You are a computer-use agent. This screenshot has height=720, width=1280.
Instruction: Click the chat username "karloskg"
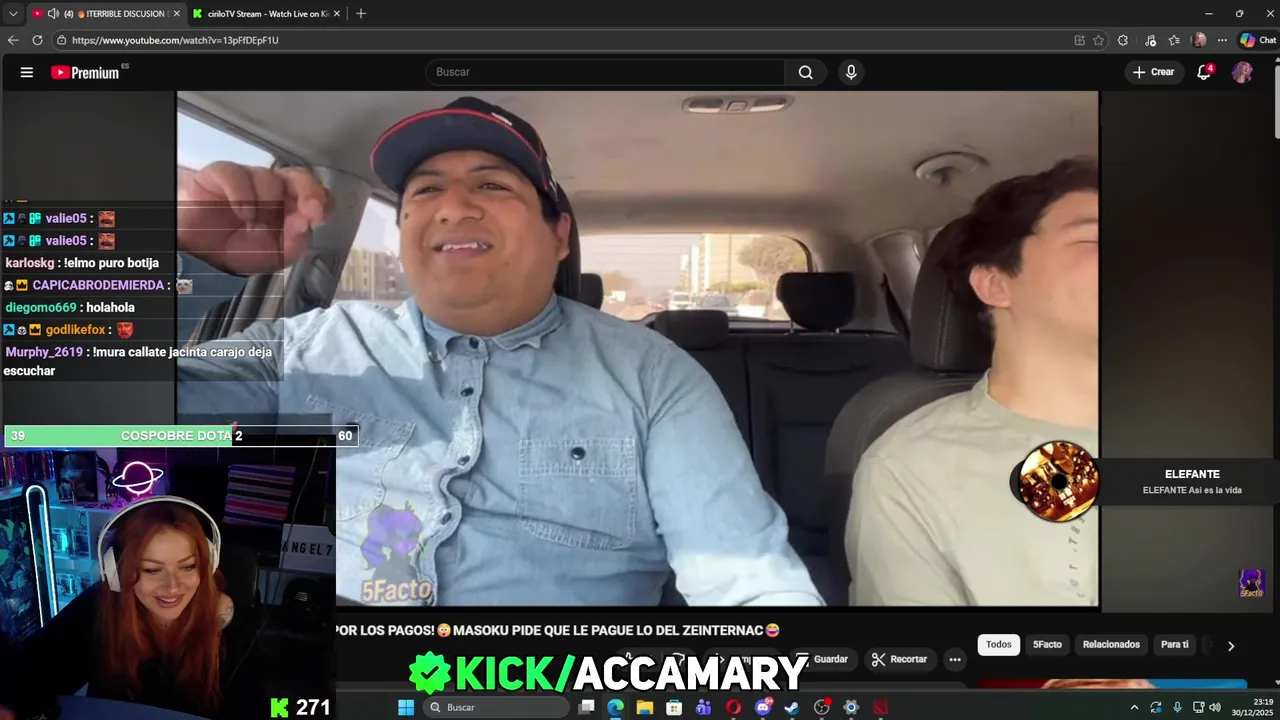point(30,263)
